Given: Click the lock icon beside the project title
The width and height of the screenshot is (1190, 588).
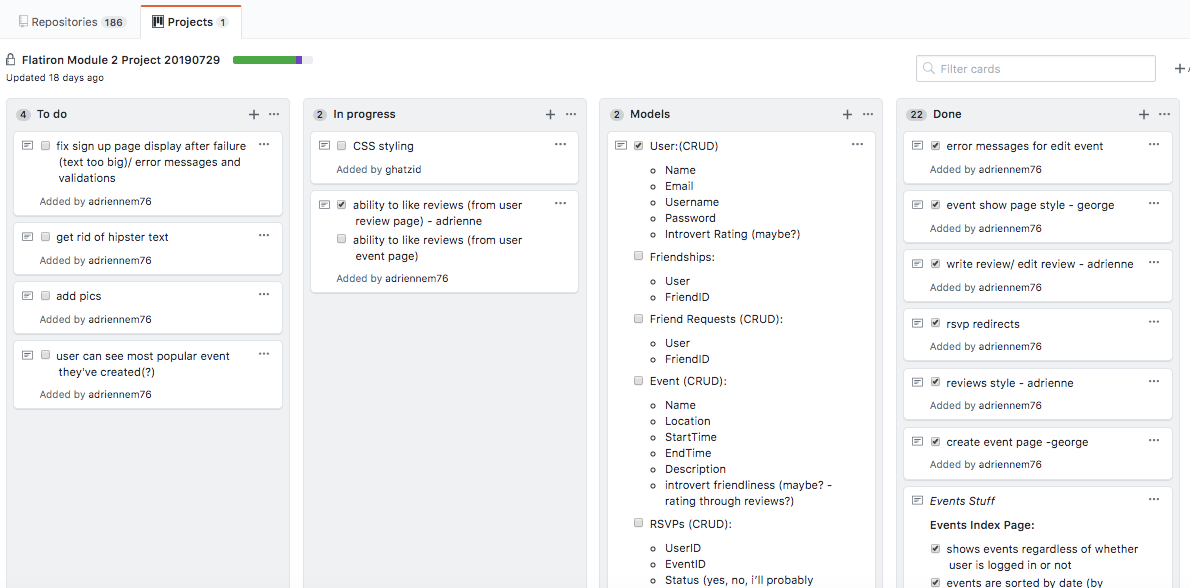Looking at the screenshot, I should click(x=10, y=59).
